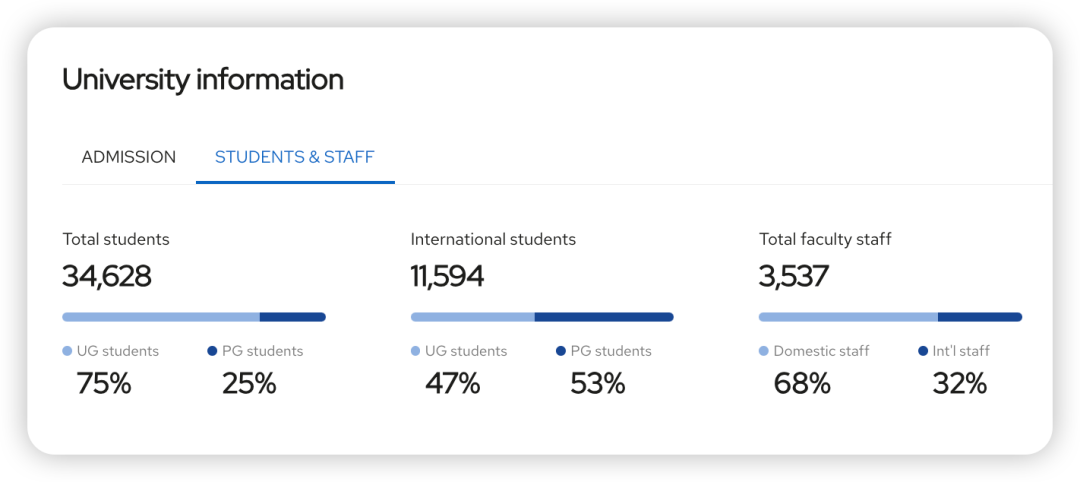Click the Total faculty staff label

(x=825, y=239)
